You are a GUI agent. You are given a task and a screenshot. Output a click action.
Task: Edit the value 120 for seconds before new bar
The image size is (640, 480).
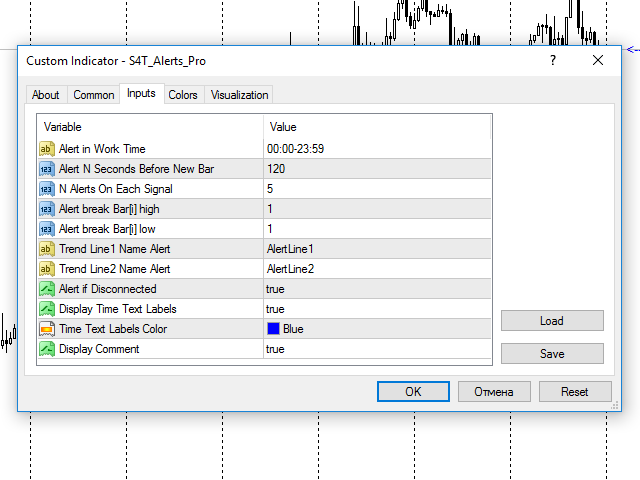click(x=377, y=169)
